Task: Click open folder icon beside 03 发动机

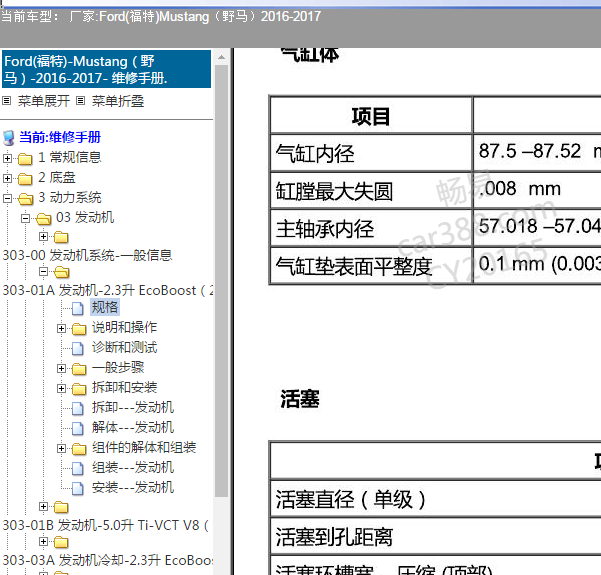Action: click(x=43, y=218)
